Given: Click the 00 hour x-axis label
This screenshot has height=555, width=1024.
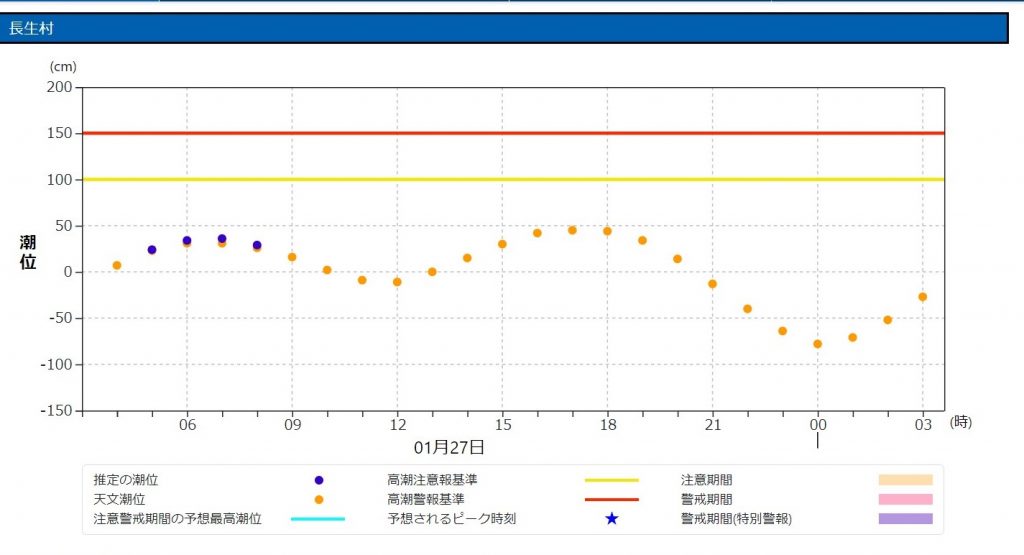Looking at the screenshot, I should (818, 425).
